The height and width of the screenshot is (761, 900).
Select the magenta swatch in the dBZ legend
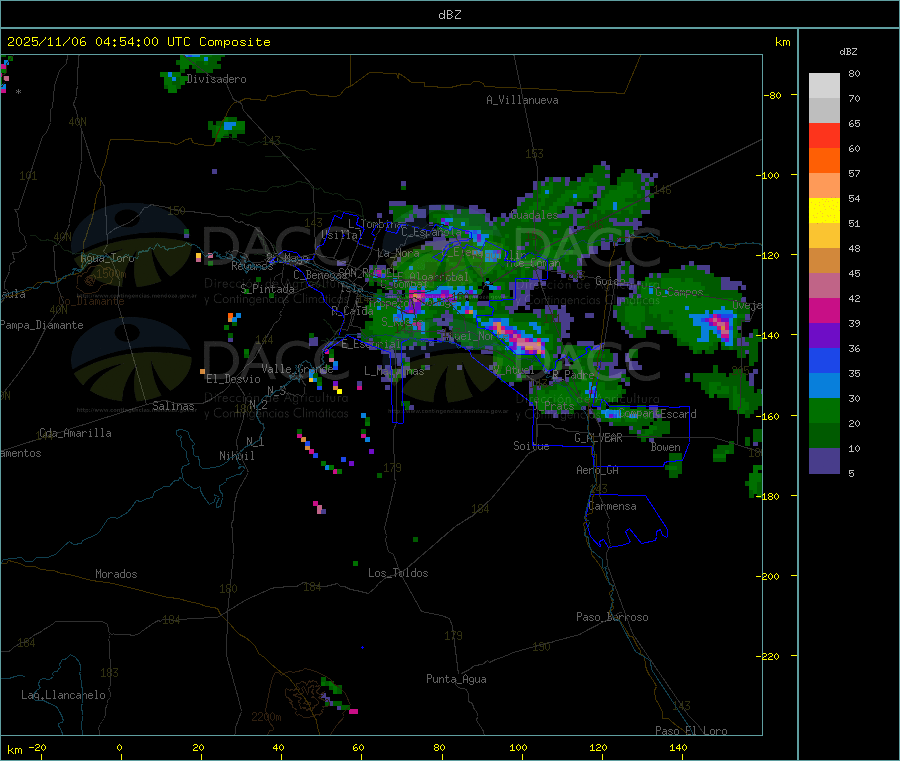pyautogui.click(x=824, y=310)
